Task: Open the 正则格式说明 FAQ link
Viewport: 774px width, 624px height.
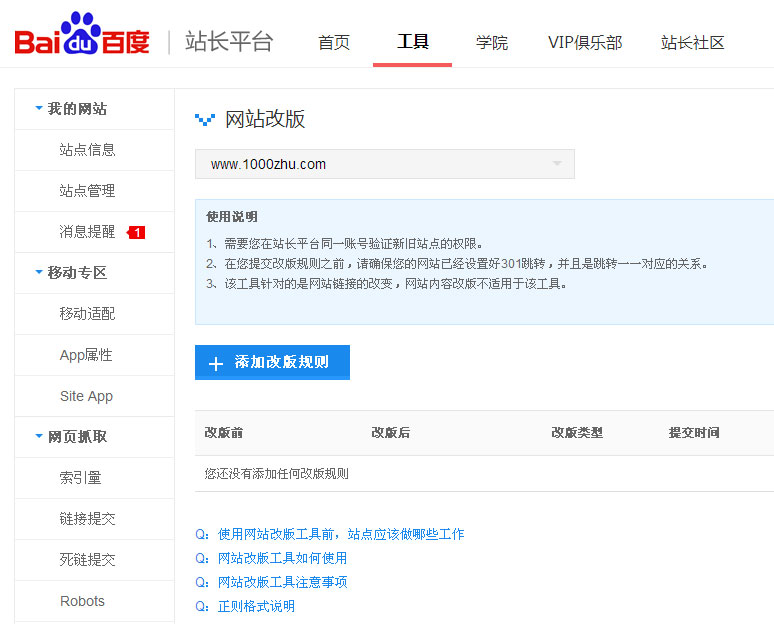Action: coord(256,606)
